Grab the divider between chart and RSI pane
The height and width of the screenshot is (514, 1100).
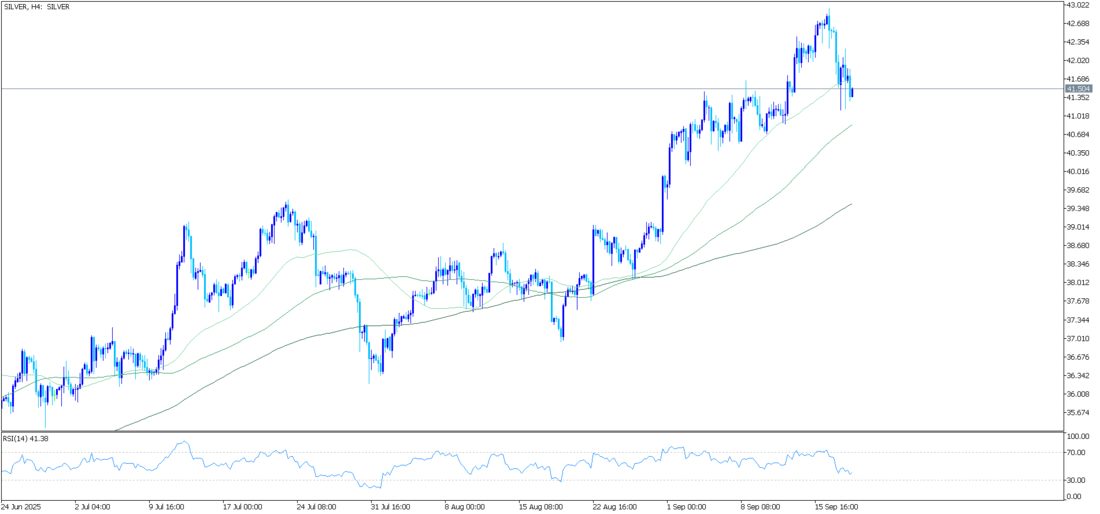(530, 432)
